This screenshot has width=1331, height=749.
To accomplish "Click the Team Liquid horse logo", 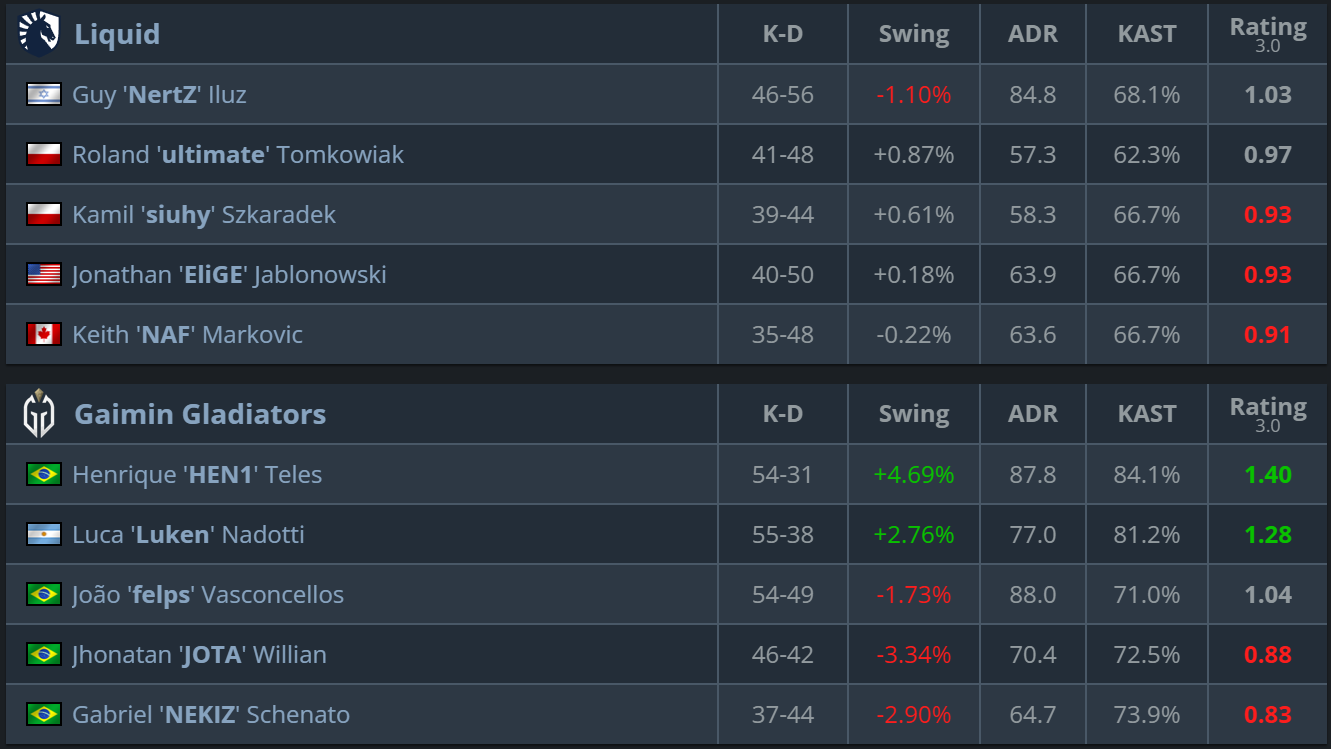I will coord(39,34).
